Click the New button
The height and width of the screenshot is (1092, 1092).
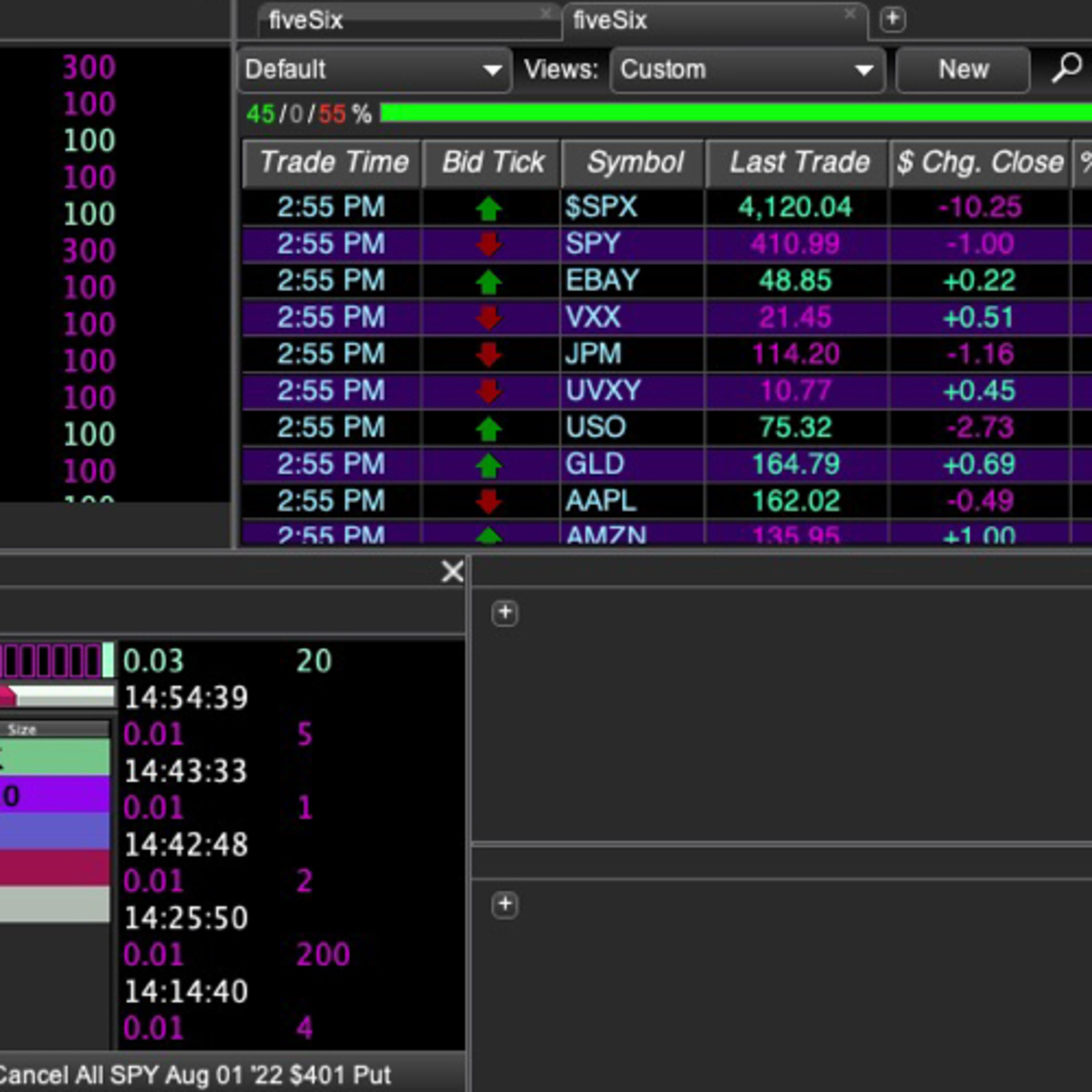point(963,70)
